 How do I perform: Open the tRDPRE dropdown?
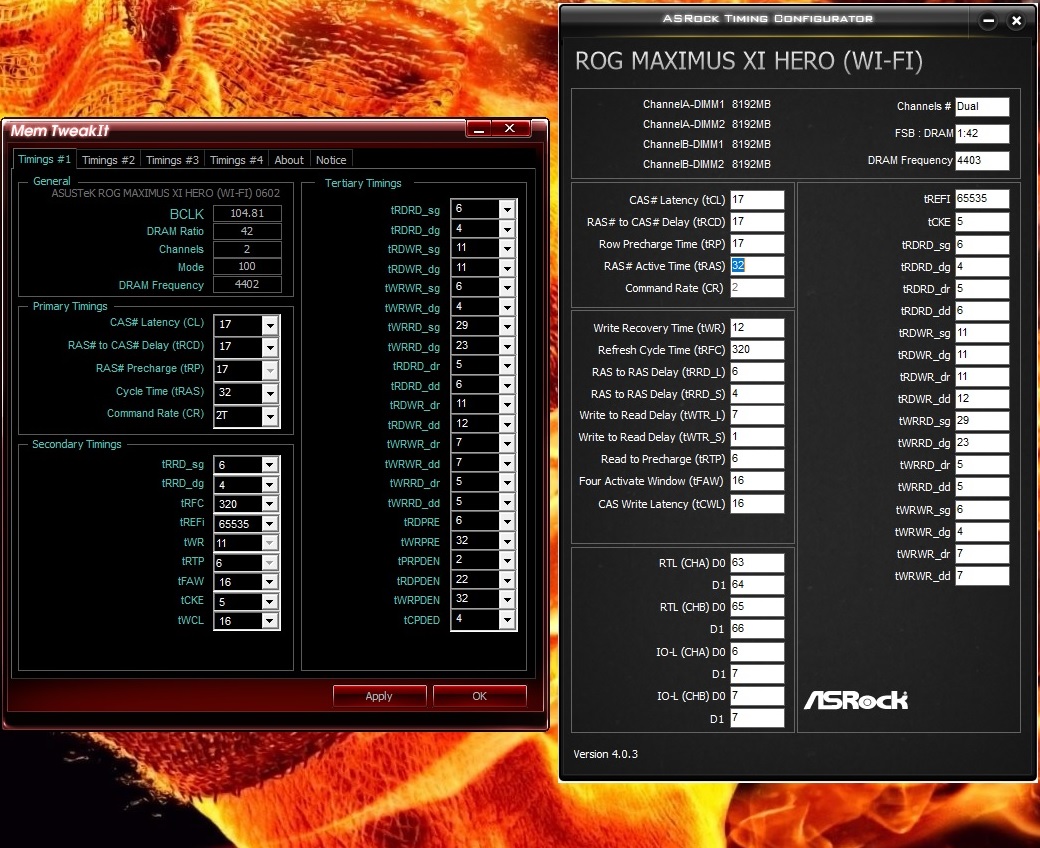[x=507, y=522]
